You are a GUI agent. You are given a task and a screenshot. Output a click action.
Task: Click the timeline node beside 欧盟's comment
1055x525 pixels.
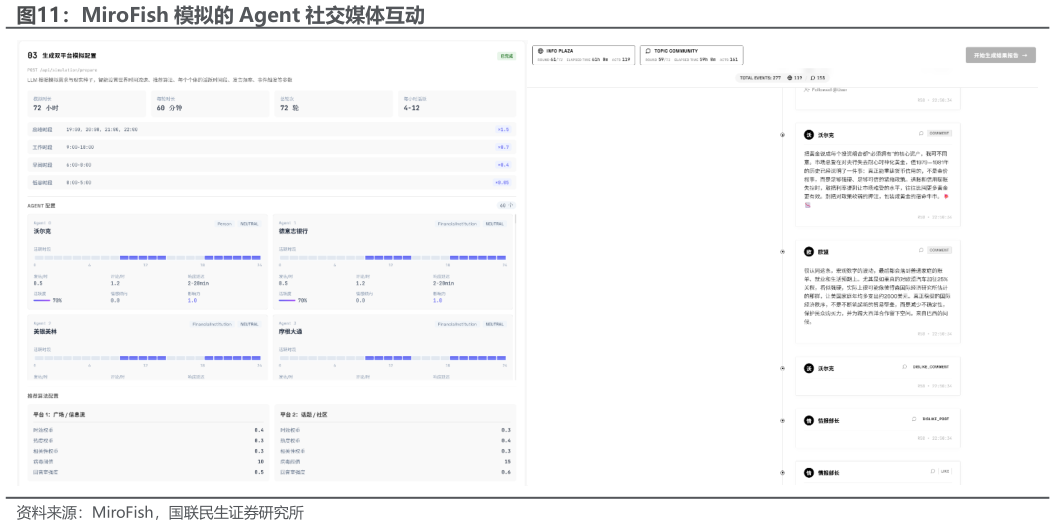click(x=783, y=252)
